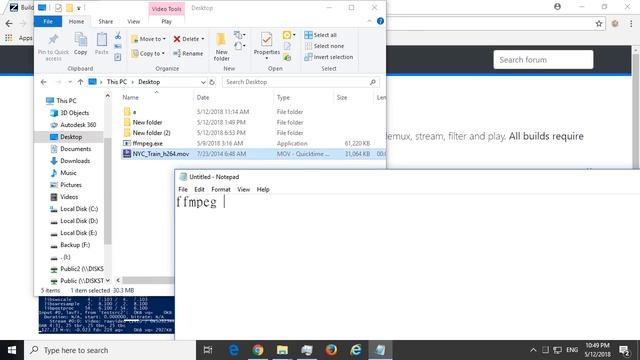
Task: Open Firefox from the taskbar
Action: tap(331, 350)
